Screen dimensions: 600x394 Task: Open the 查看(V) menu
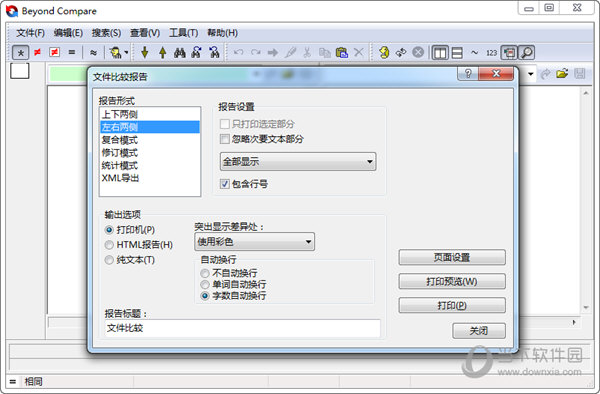click(145, 33)
